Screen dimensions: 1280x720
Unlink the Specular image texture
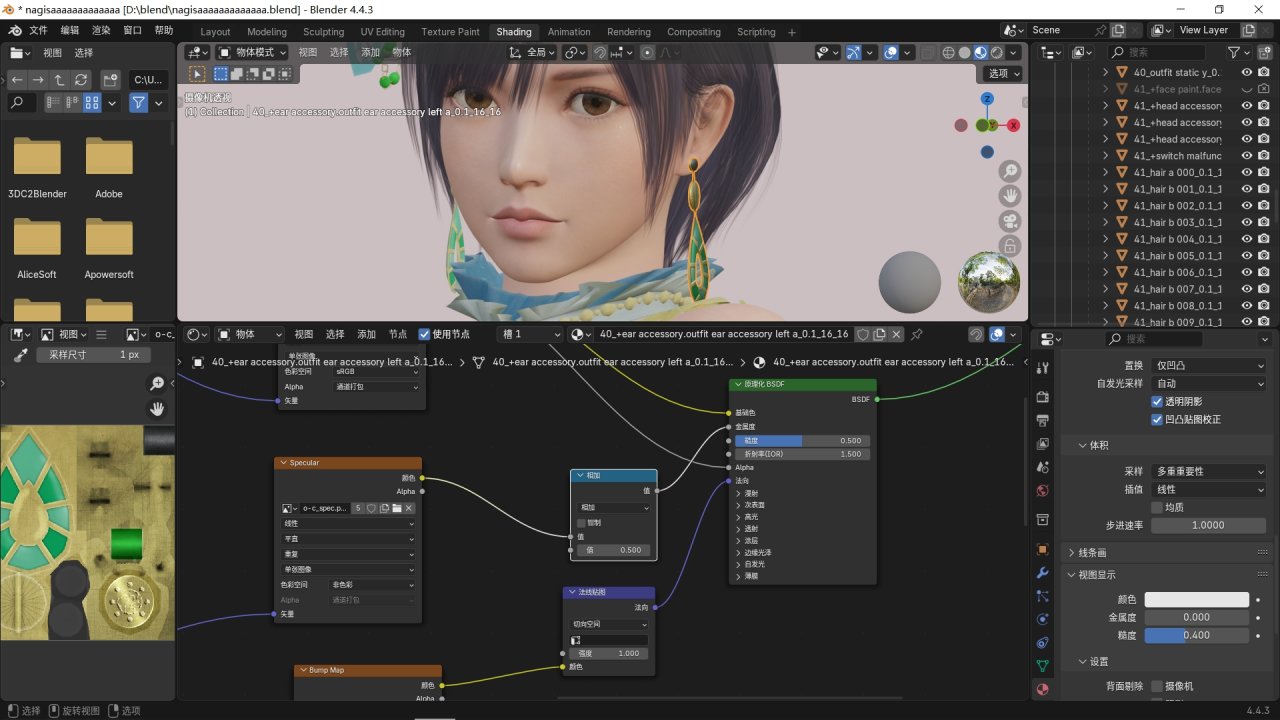408,508
